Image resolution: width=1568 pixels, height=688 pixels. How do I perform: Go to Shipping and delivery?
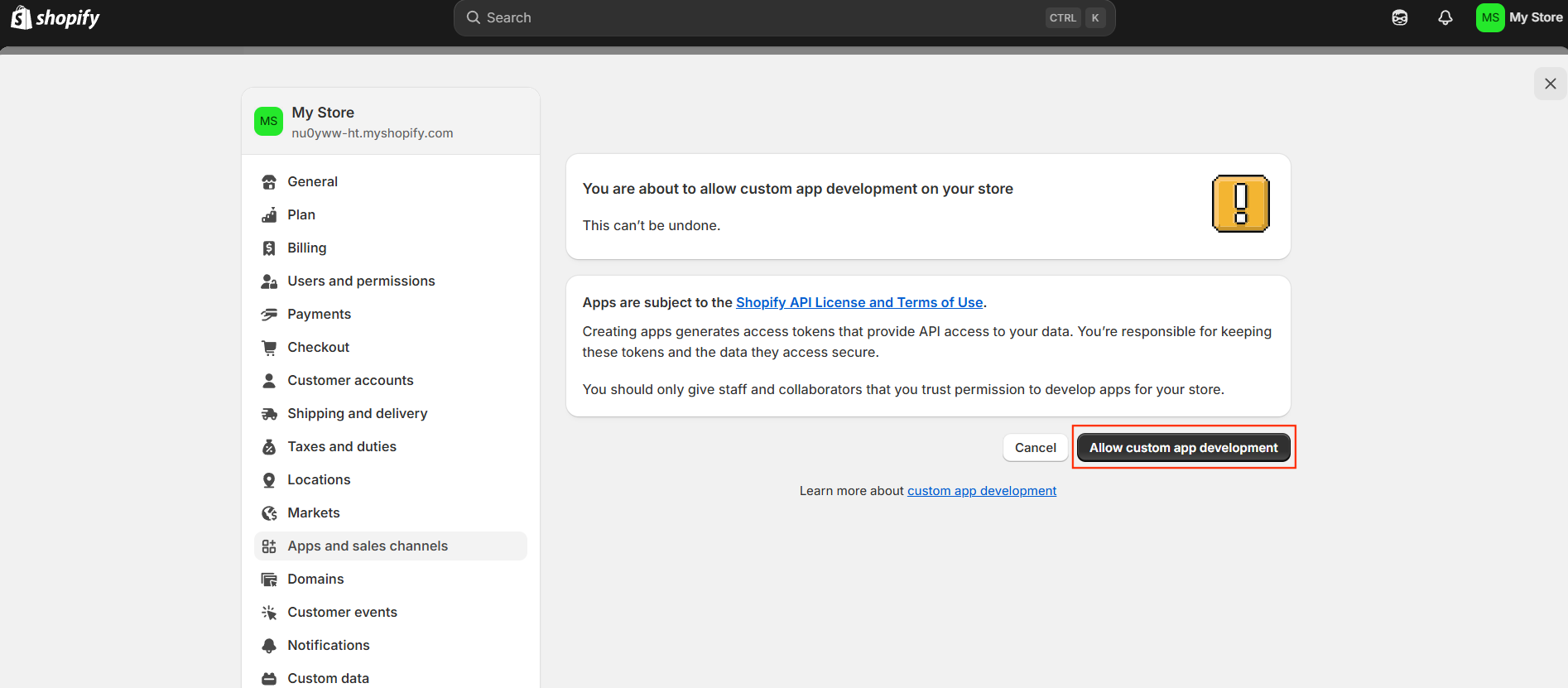[x=391, y=413]
